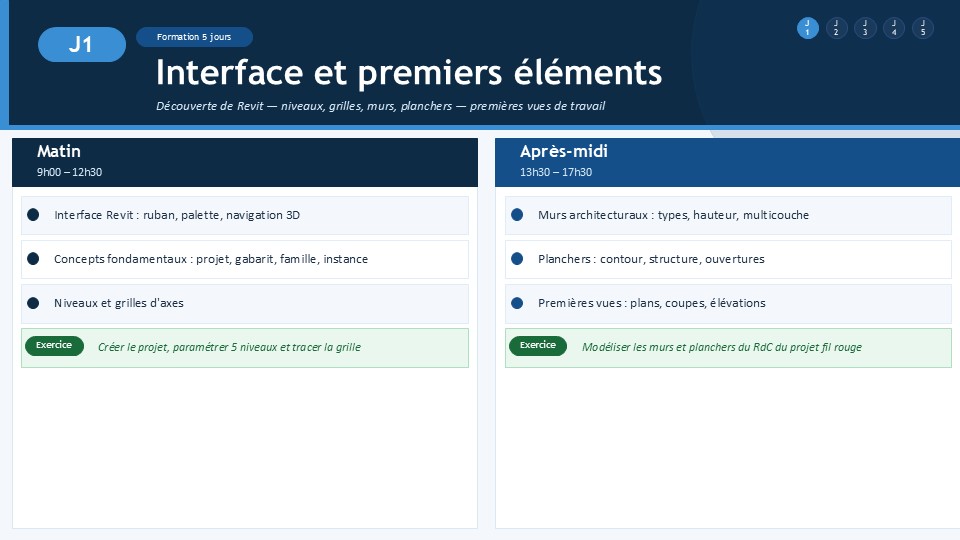
Task: Click bullet beside Niveaux et grilles d'axes
Action: [33, 303]
